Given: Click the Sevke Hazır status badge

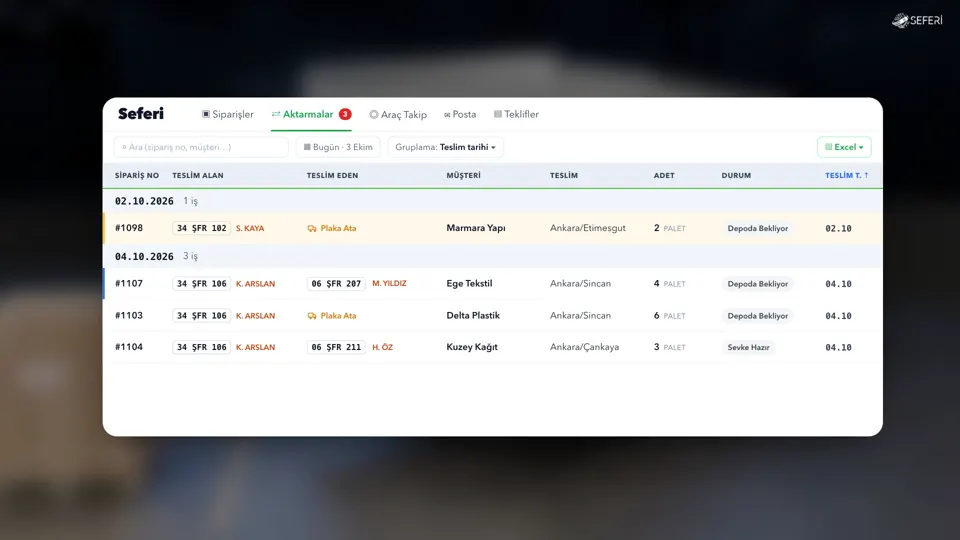Looking at the screenshot, I should tap(748, 347).
